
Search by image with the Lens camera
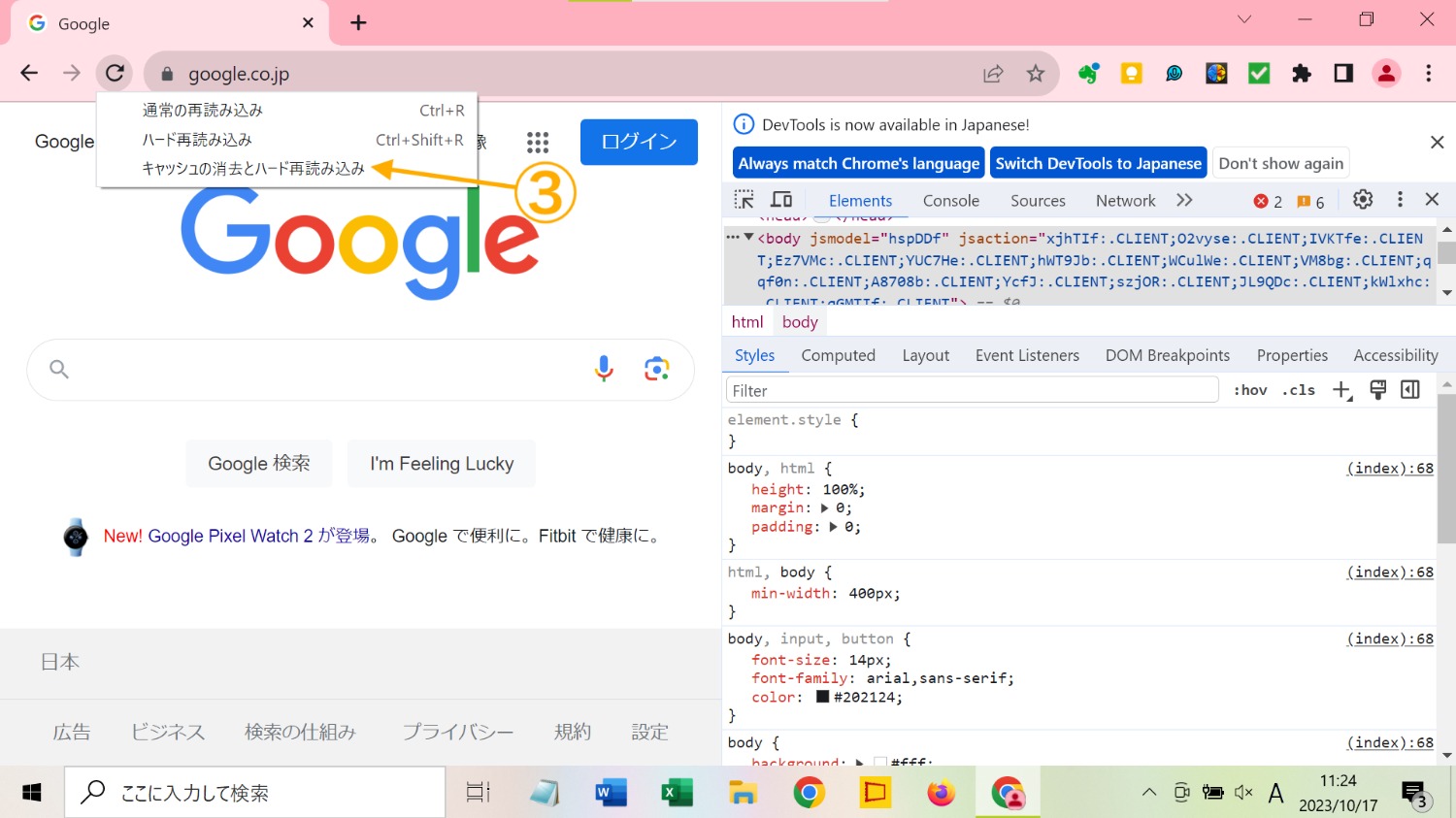pos(657,369)
